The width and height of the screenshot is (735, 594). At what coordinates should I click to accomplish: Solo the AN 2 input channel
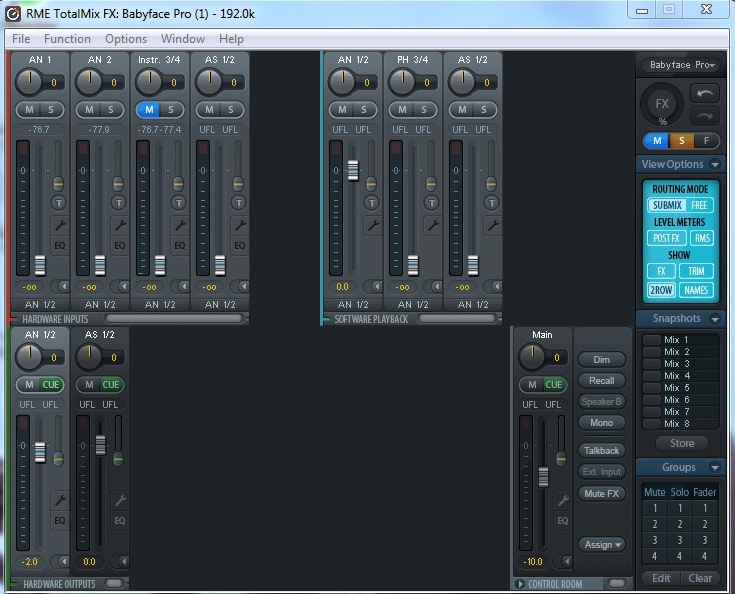[111, 110]
